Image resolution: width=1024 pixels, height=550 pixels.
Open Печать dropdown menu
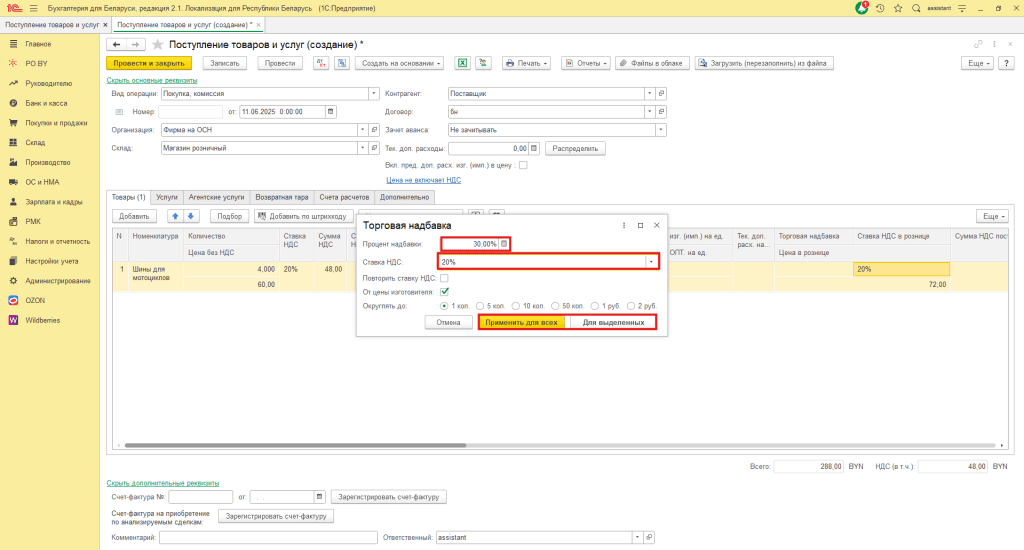click(x=526, y=63)
